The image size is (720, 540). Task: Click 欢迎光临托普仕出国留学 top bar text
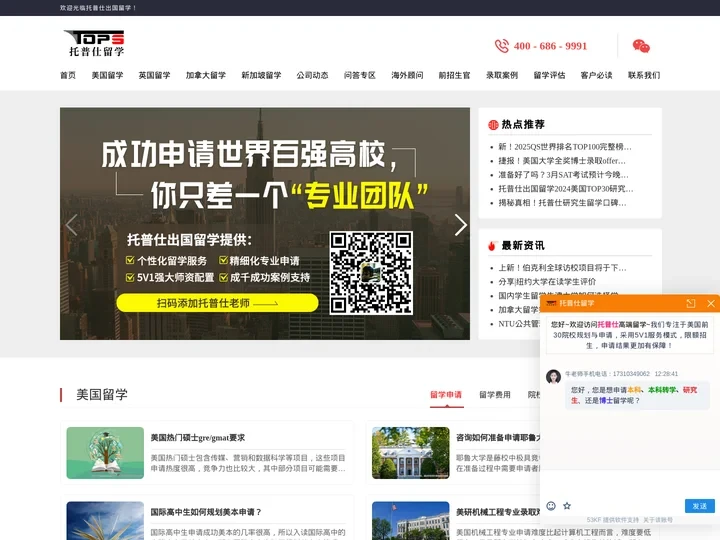click(98, 8)
